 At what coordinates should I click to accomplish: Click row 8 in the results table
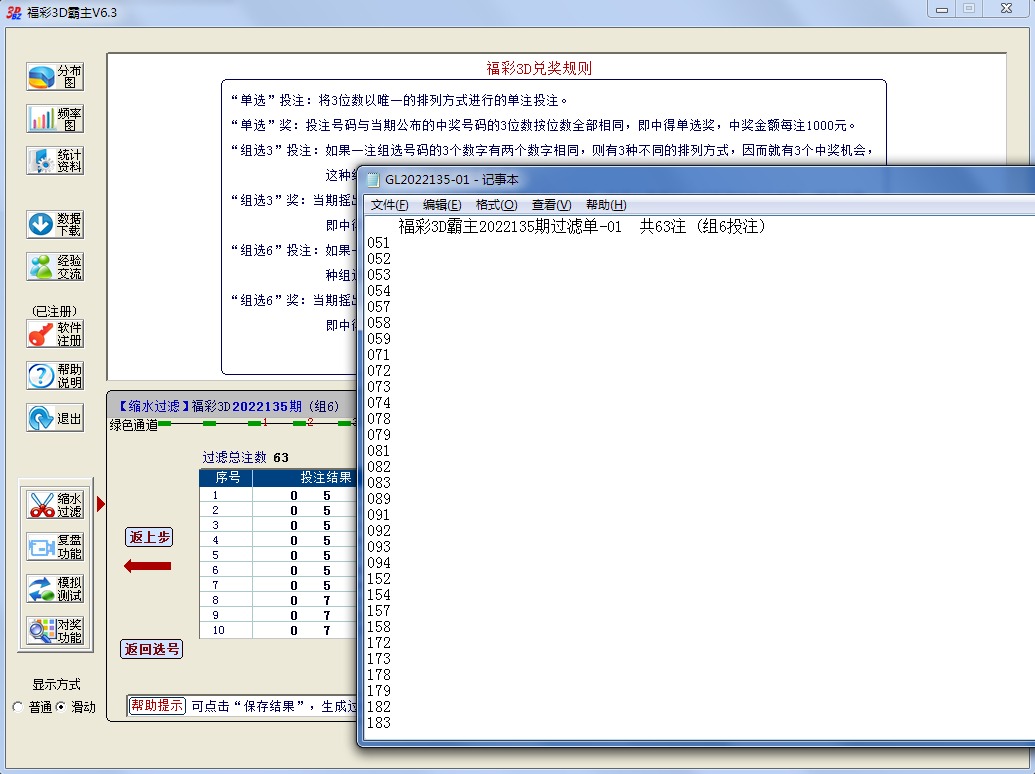[x=277, y=600]
